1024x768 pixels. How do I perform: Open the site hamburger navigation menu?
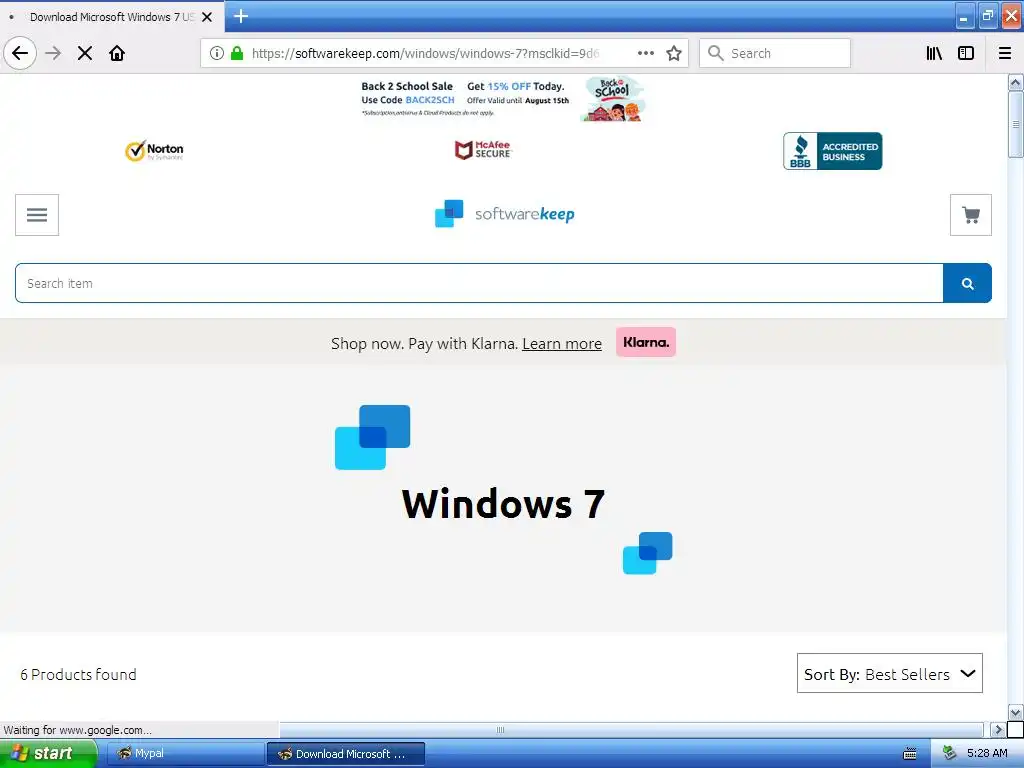[x=37, y=215]
